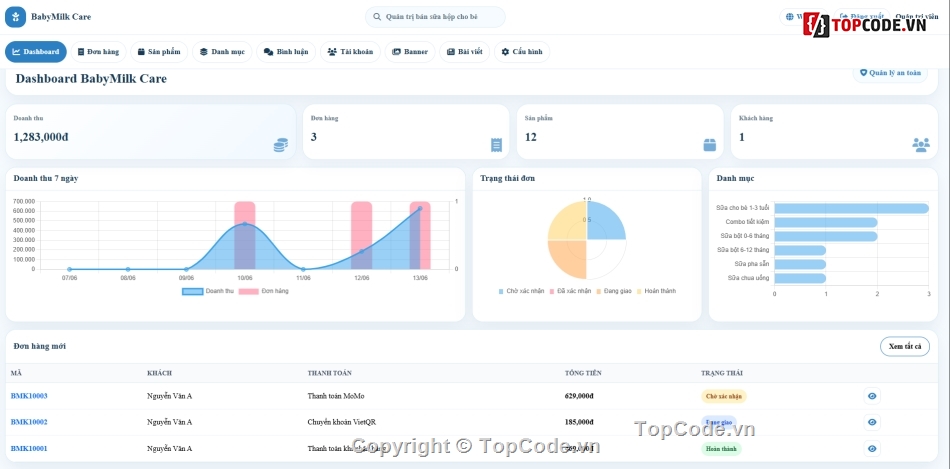Click the Sữa bột 6-12 tháng bar
The width and height of the screenshot is (950, 469).
tap(800, 250)
